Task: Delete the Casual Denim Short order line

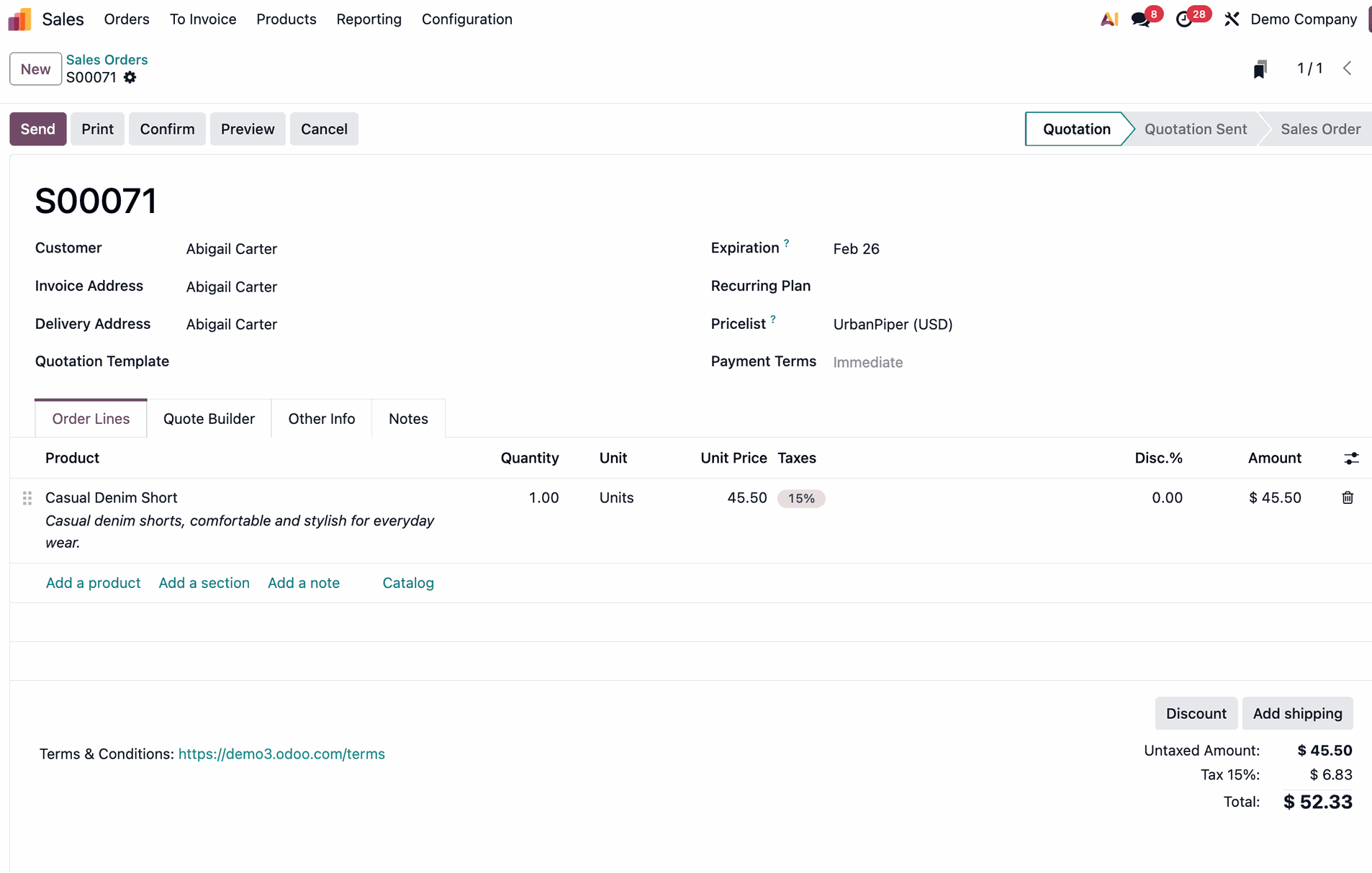Action: pos(1348,498)
